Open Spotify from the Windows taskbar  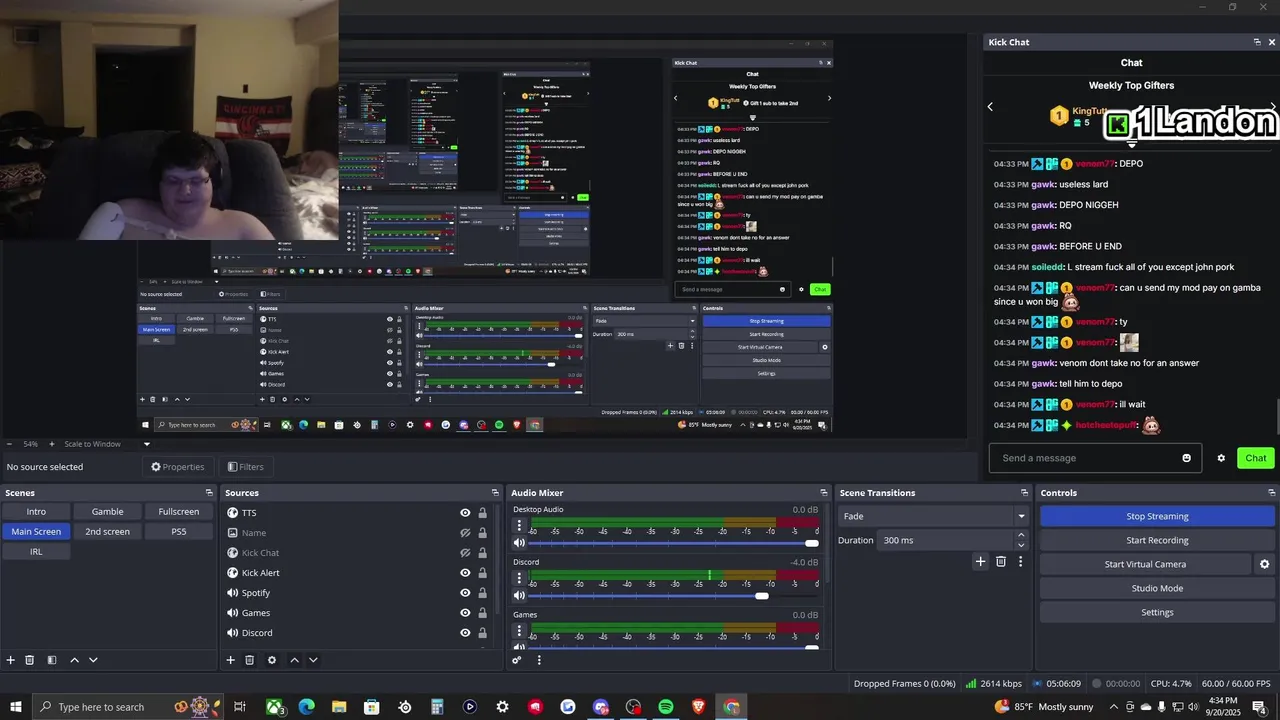[666, 707]
